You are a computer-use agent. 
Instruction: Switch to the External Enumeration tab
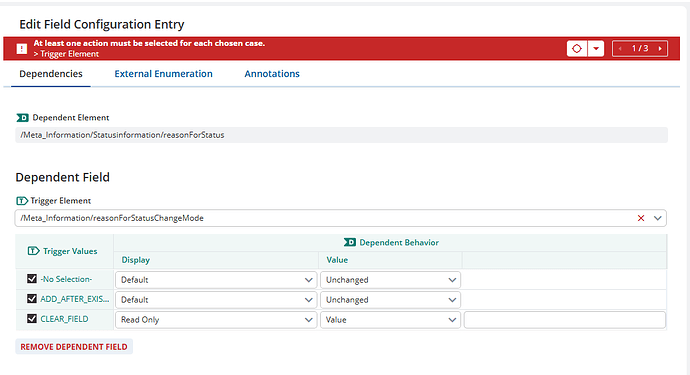(x=163, y=74)
